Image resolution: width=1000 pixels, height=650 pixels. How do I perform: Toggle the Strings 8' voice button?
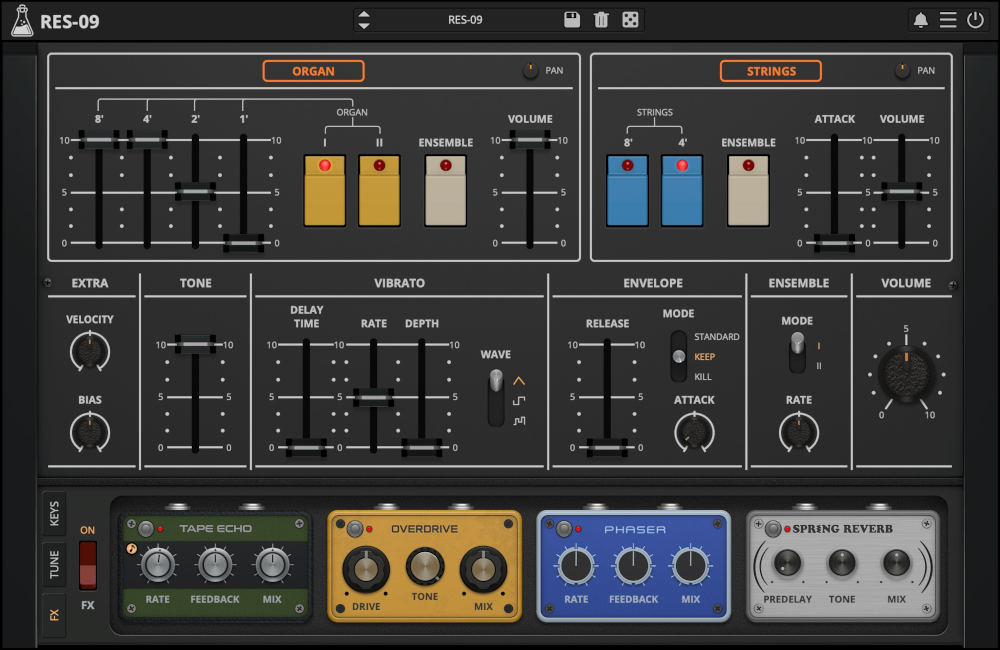tap(626, 190)
